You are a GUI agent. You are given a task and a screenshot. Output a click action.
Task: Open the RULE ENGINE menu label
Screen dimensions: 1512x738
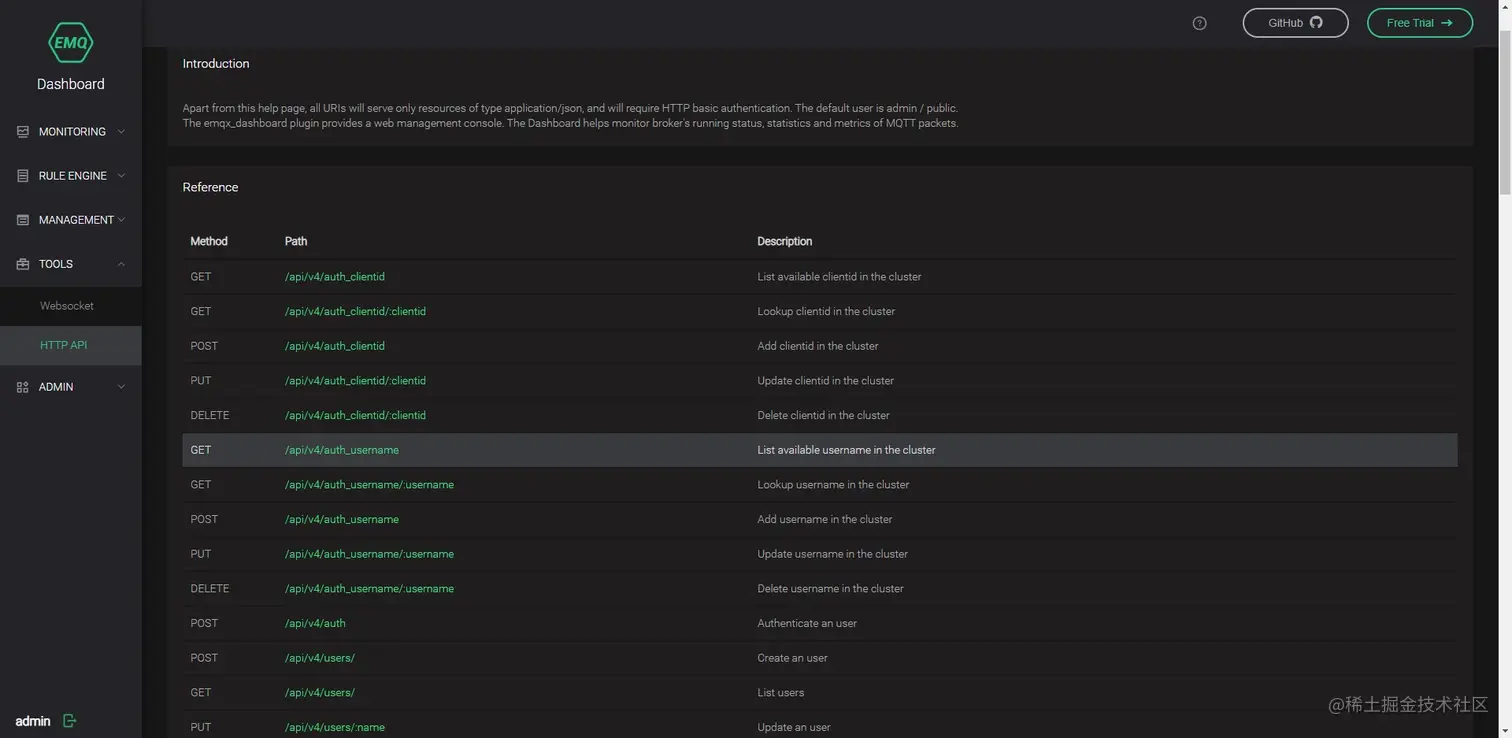73,176
